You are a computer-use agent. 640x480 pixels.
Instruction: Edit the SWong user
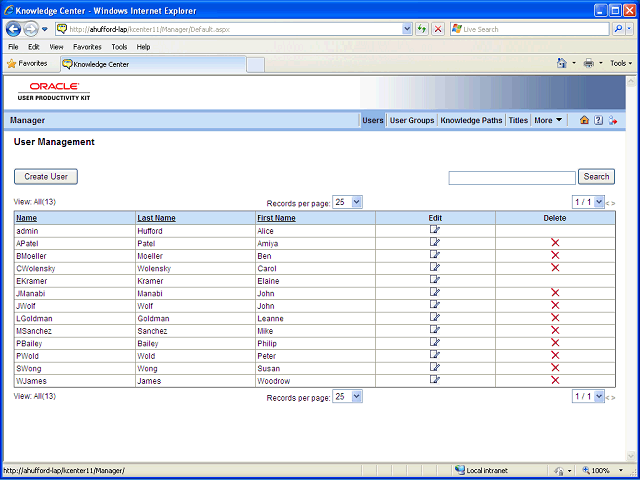coord(435,367)
